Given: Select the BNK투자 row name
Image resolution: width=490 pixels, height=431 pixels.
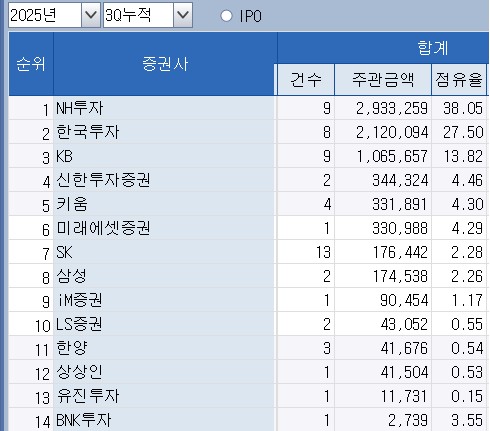Looking at the screenshot, I should [83, 420].
